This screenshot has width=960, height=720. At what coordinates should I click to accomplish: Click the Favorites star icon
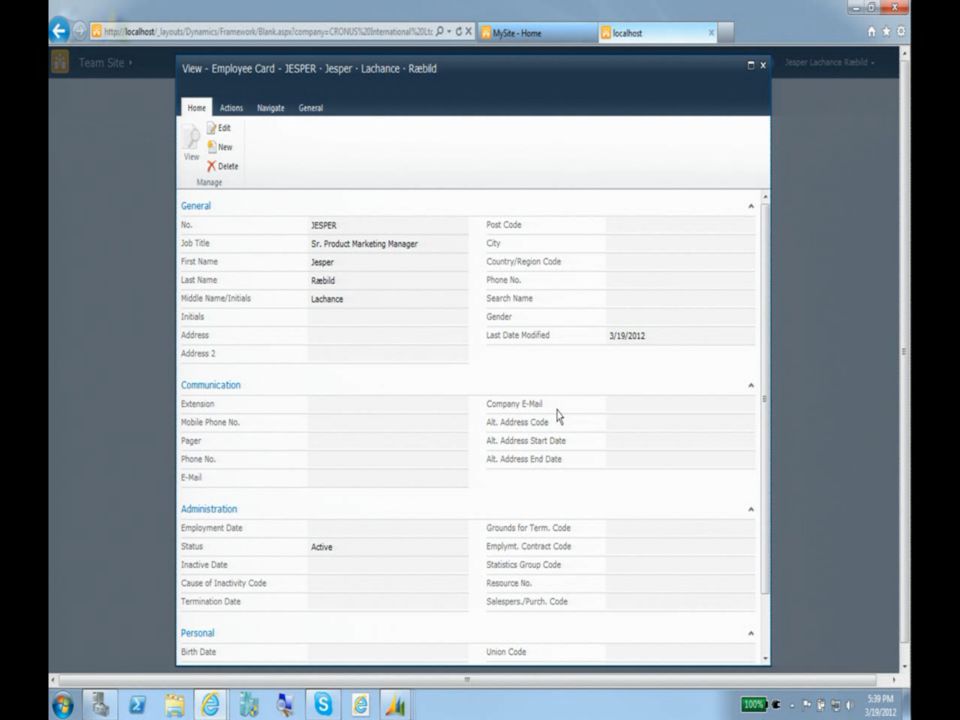(886, 31)
